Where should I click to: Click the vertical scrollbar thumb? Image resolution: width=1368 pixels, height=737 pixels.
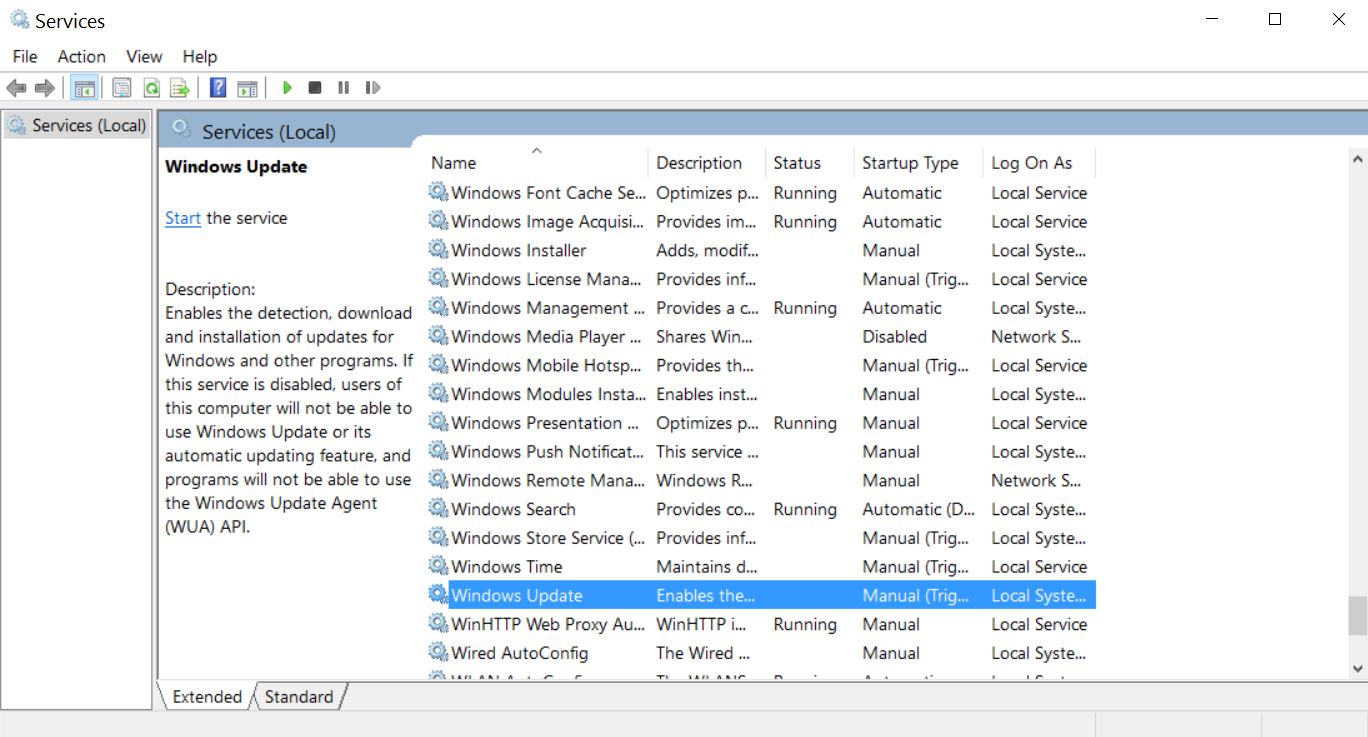(1357, 616)
